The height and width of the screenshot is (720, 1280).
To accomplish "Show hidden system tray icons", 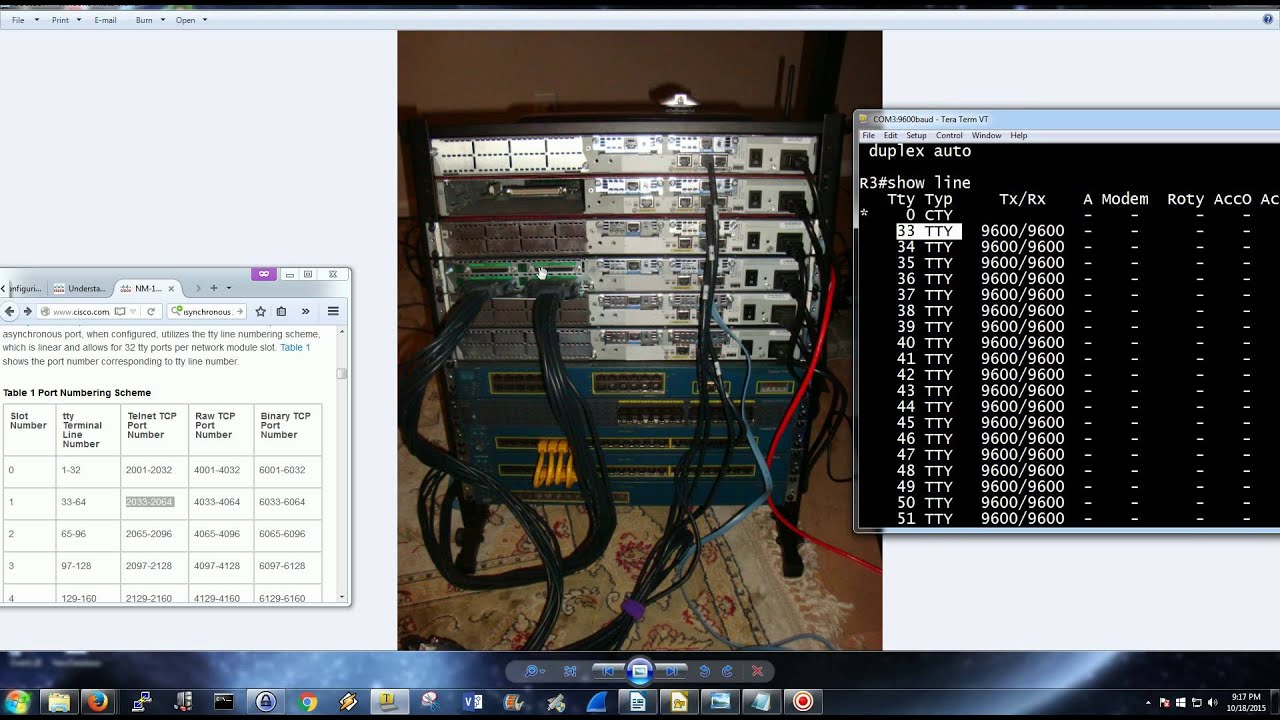I will [x=1148, y=702].
